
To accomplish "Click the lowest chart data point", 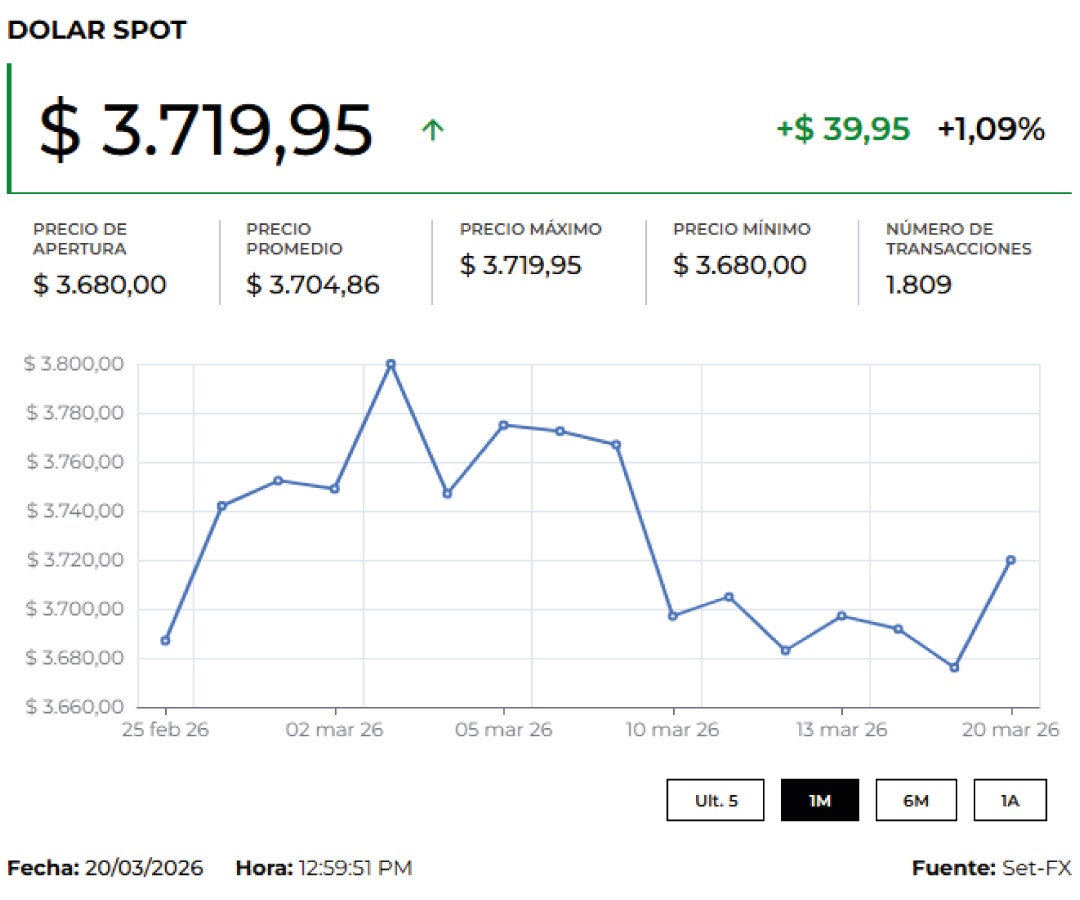I will [x=955, y=665].
